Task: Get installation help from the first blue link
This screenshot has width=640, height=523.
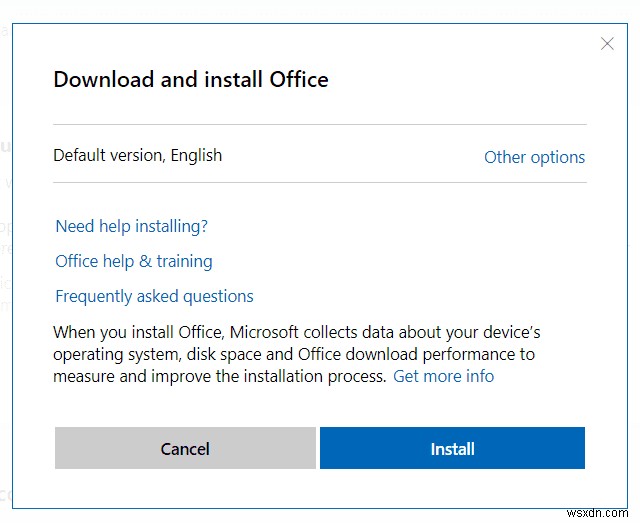Action: (132, 226)
